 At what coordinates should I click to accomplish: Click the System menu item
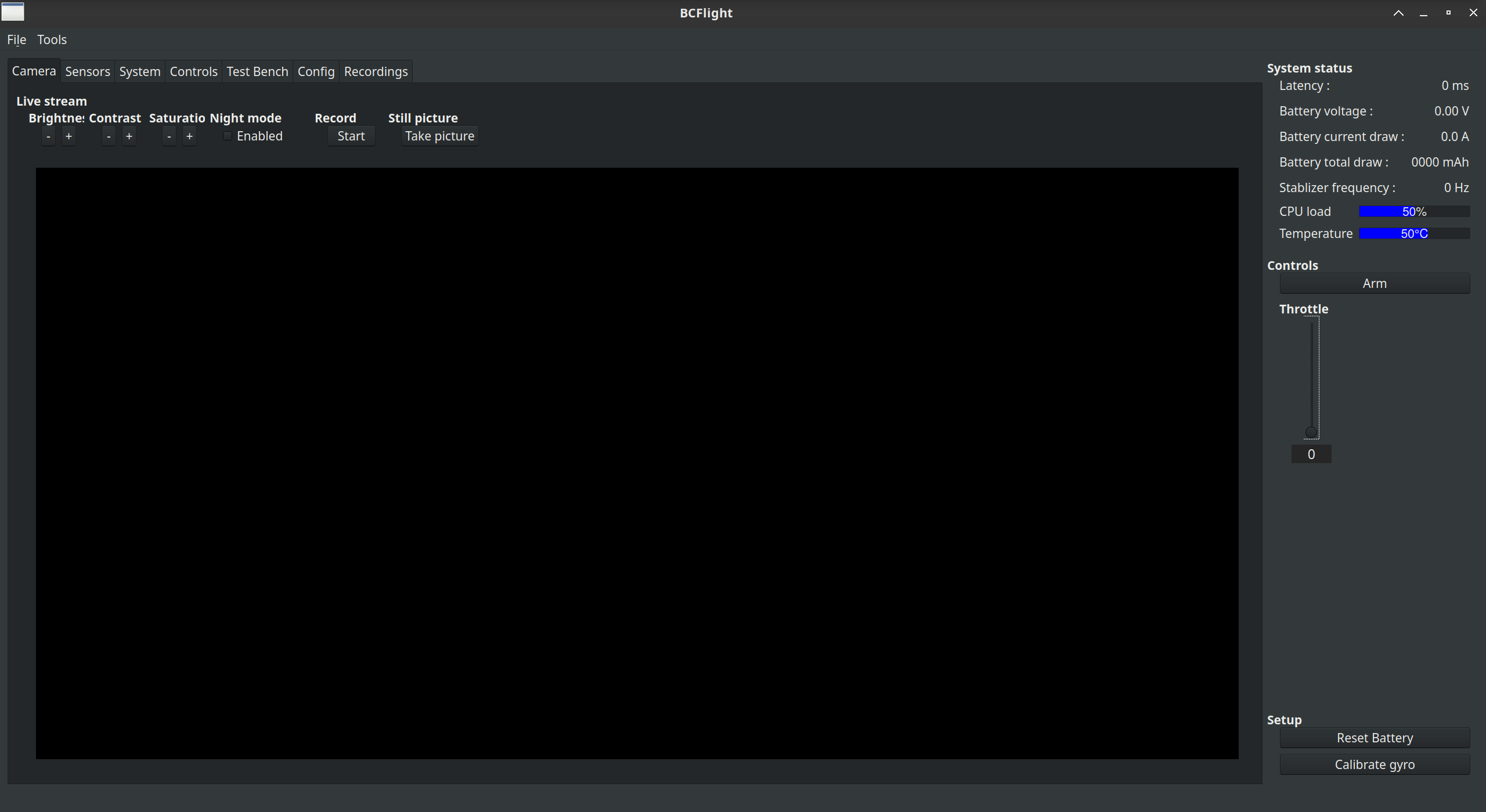tap(140, 71)
